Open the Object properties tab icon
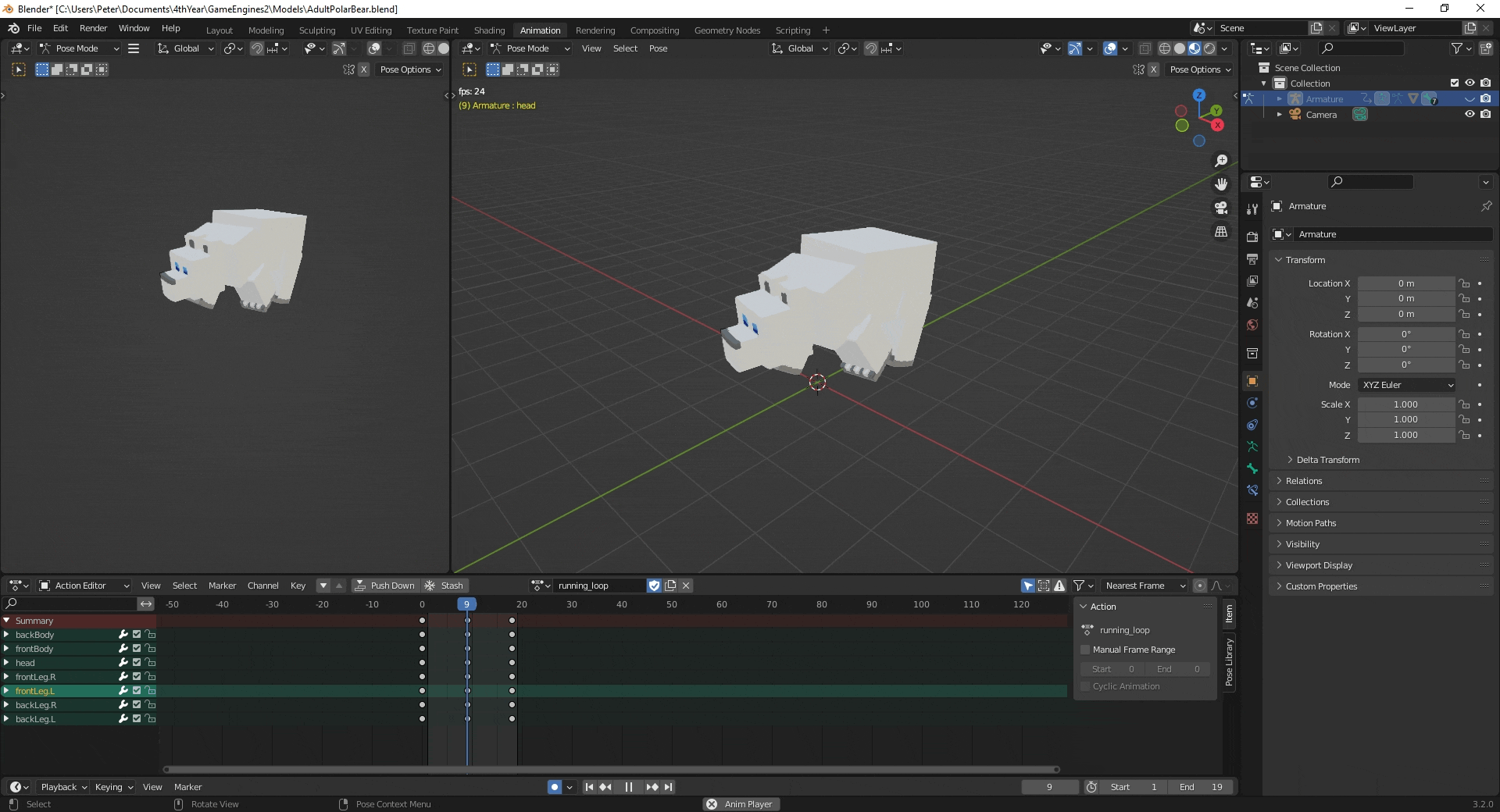This screenshot has height=812, width=1500. point(1252,381)
